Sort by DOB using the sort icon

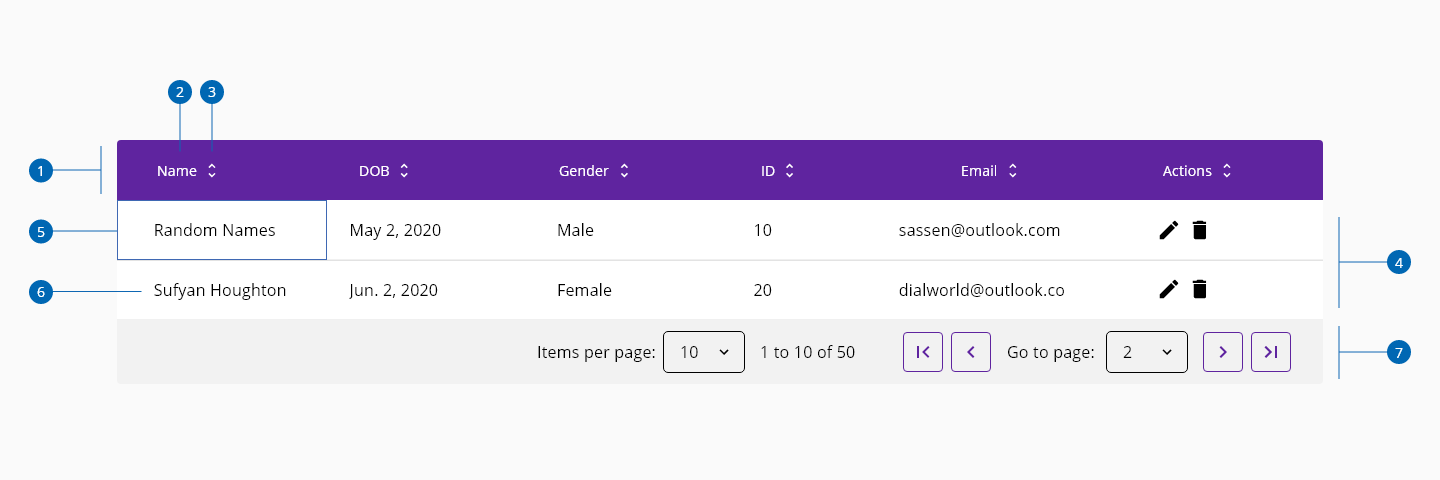(x=404, y=171)
